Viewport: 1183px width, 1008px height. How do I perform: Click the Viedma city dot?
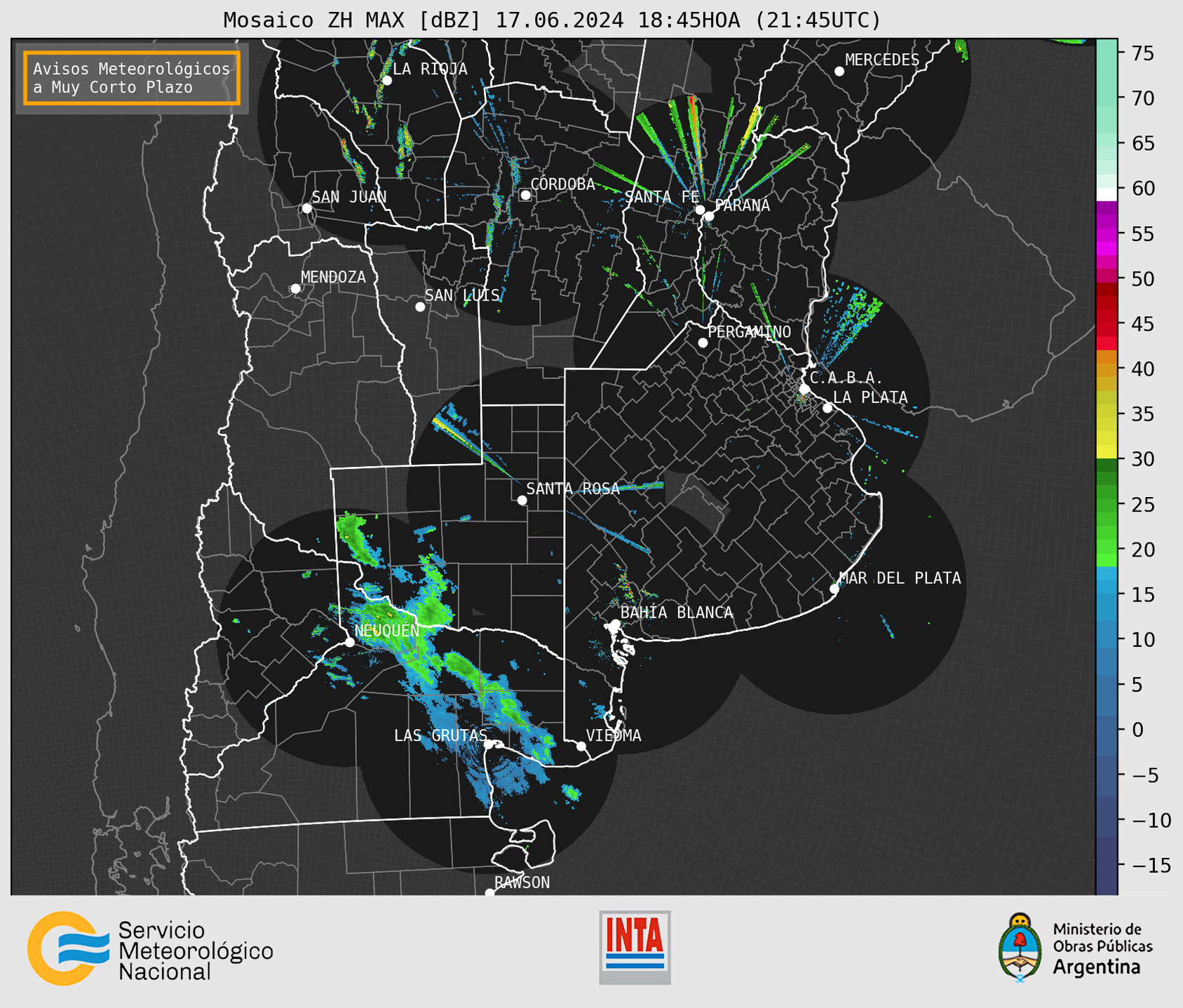point(581,746)
